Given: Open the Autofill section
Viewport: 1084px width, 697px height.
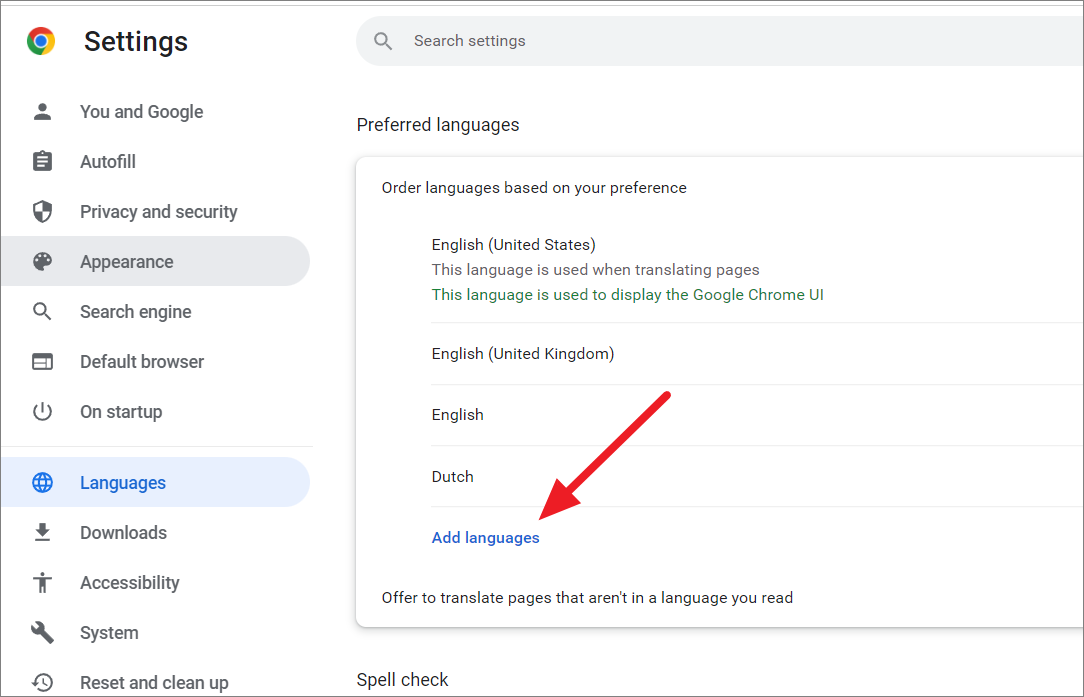Looking at the screenshot, I should point(156,161).
